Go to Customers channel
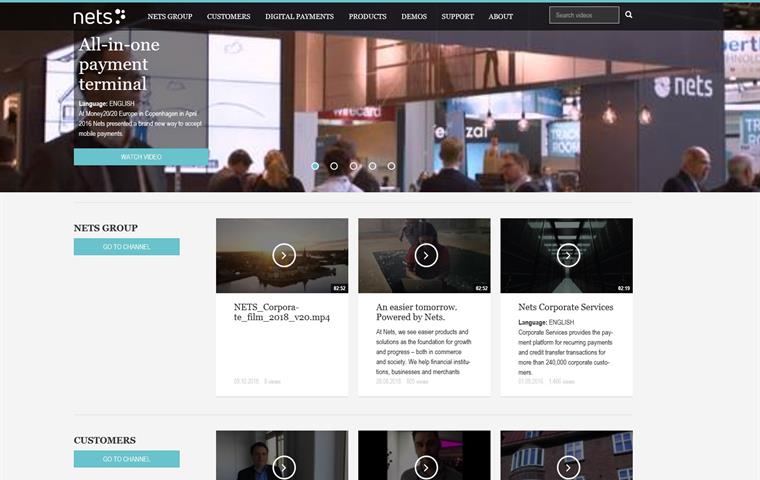Screen dimensions: 760x480 pos(127,459)
